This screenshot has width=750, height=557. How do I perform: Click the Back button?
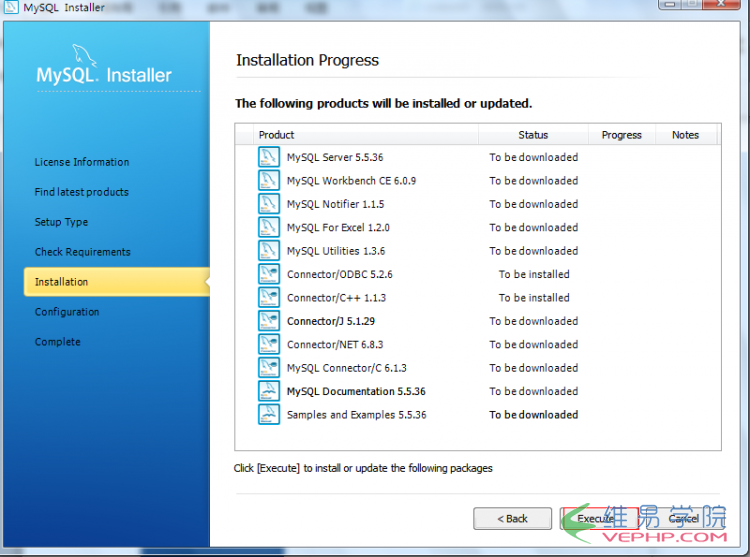(512, 519)
